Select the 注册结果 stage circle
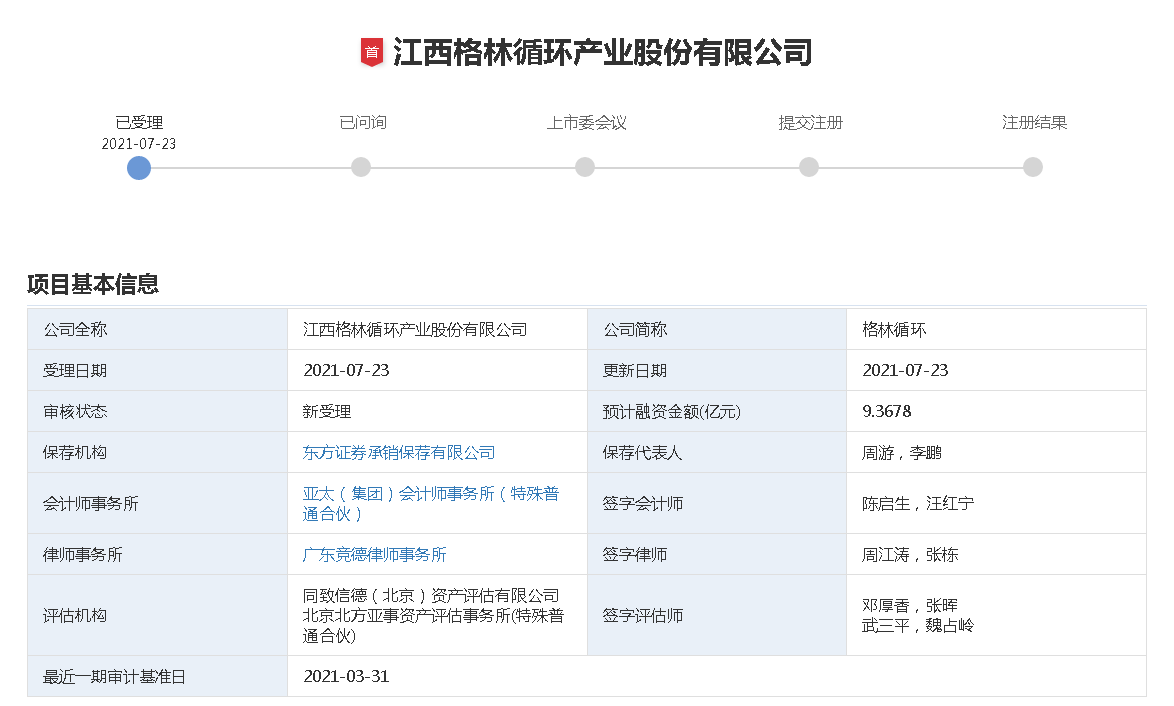 tap(1032, 167)
